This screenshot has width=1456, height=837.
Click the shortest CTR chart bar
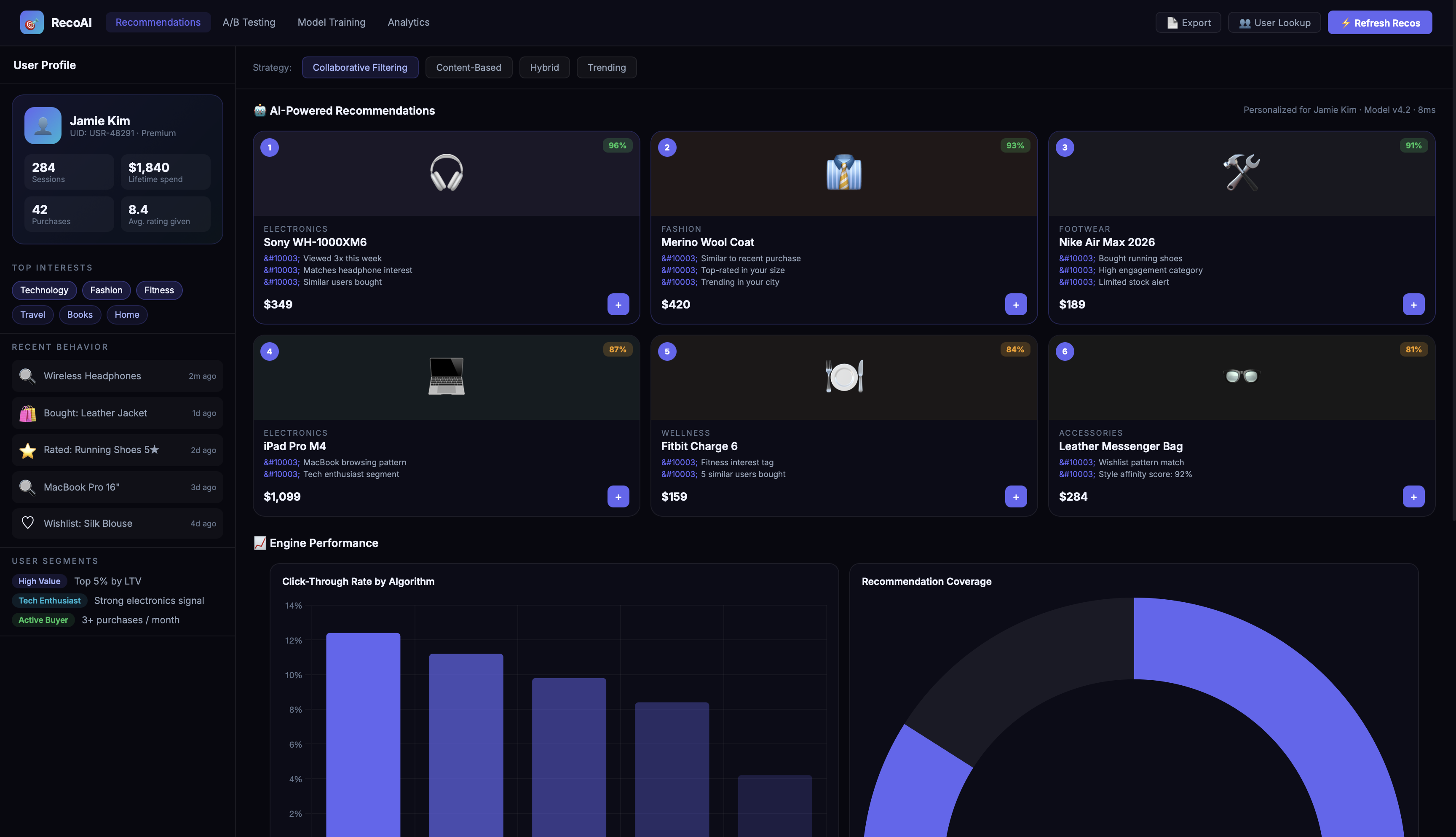point(774,806)
